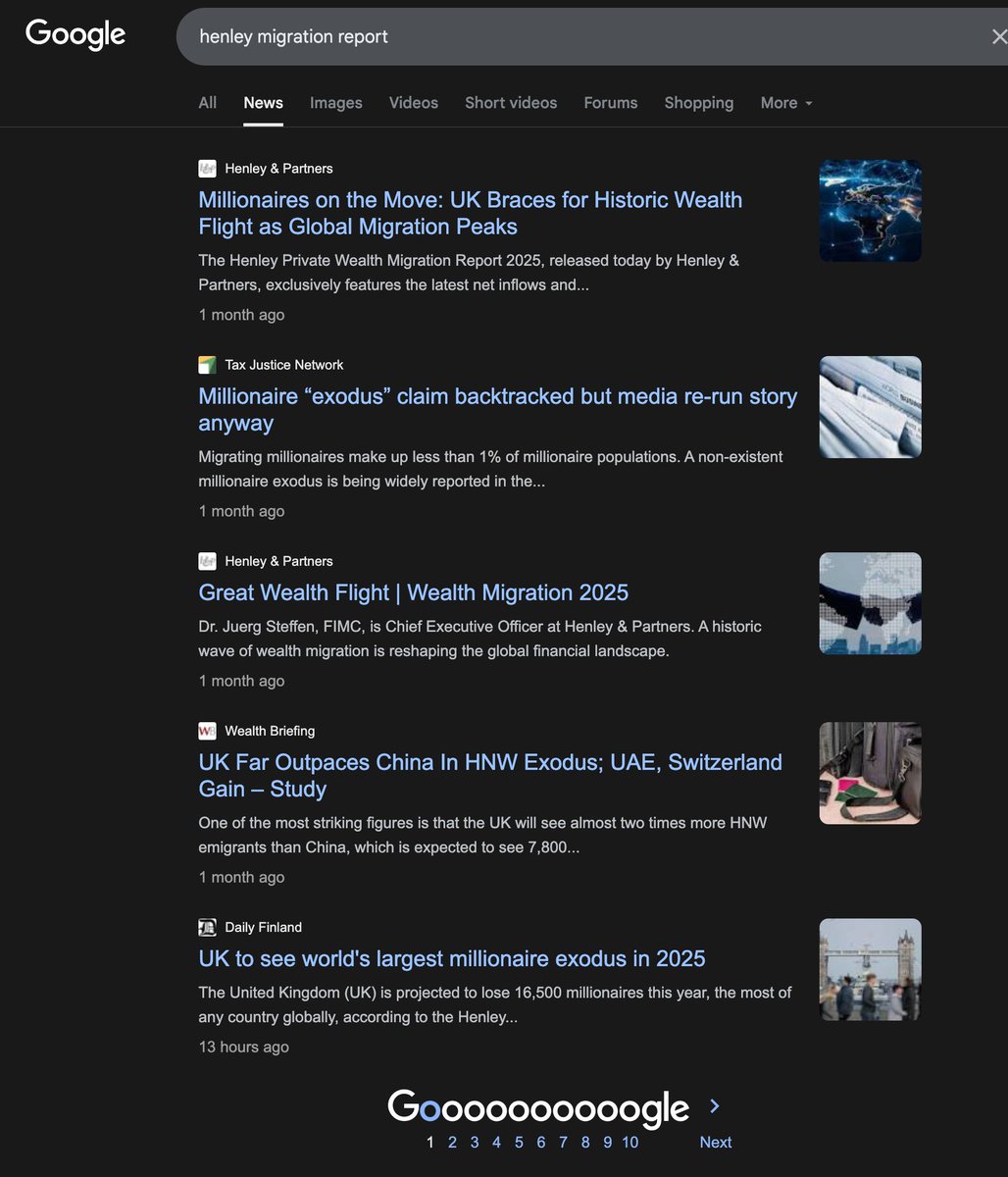Image resolution: width=1008 pixels, height=1177 pixels.
Task: Click the snippet mentioning Dr. Juerg Steffen
Action: 479,639
